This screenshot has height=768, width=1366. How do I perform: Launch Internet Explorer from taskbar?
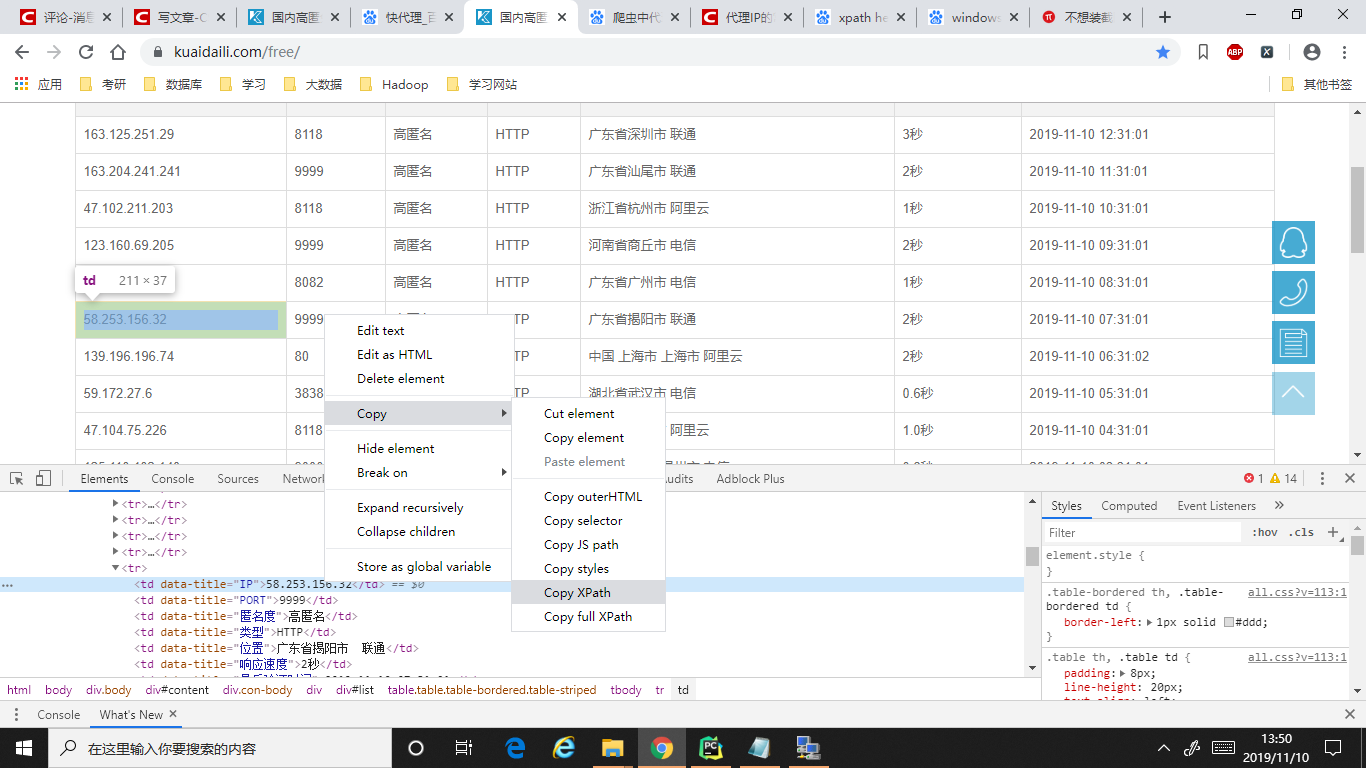565,747
